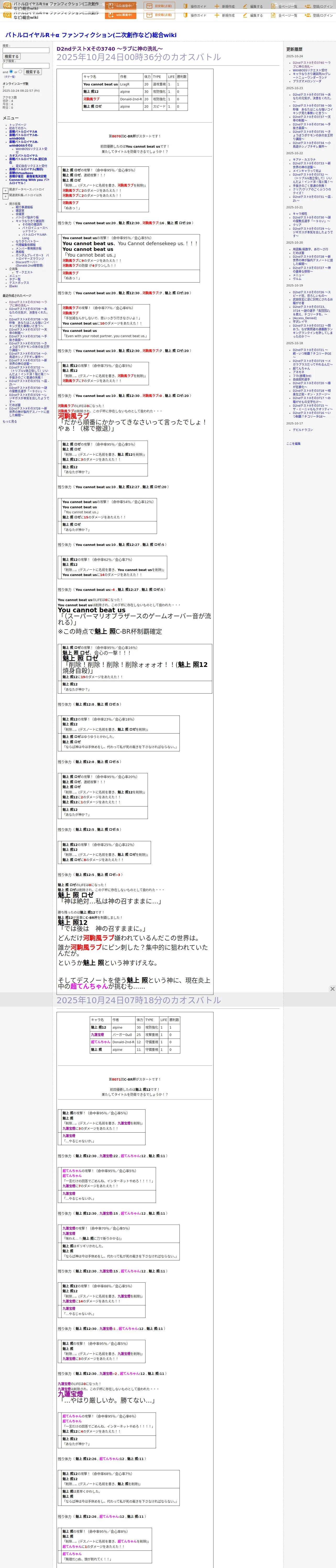Focus the タグ検索 tag input field

point(26,66)
